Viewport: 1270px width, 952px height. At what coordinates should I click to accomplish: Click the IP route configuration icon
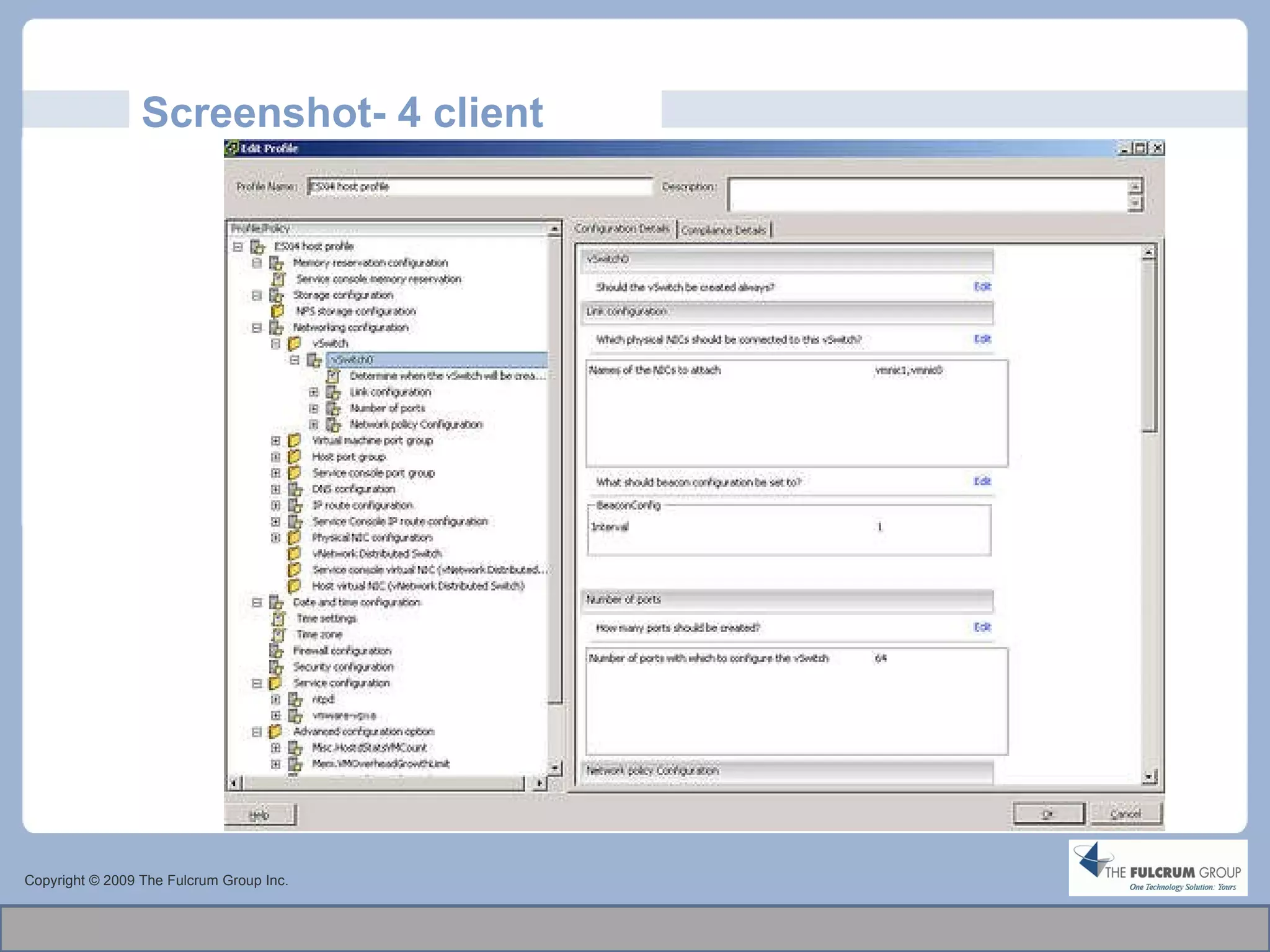[295, 506]
